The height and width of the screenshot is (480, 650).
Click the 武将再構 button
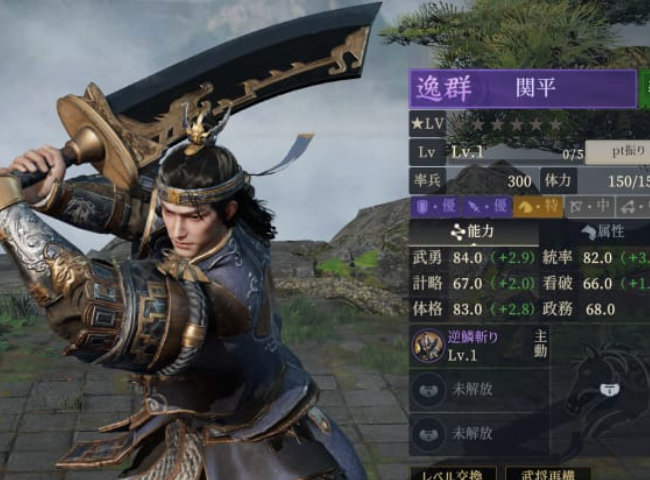click(548, 473)
